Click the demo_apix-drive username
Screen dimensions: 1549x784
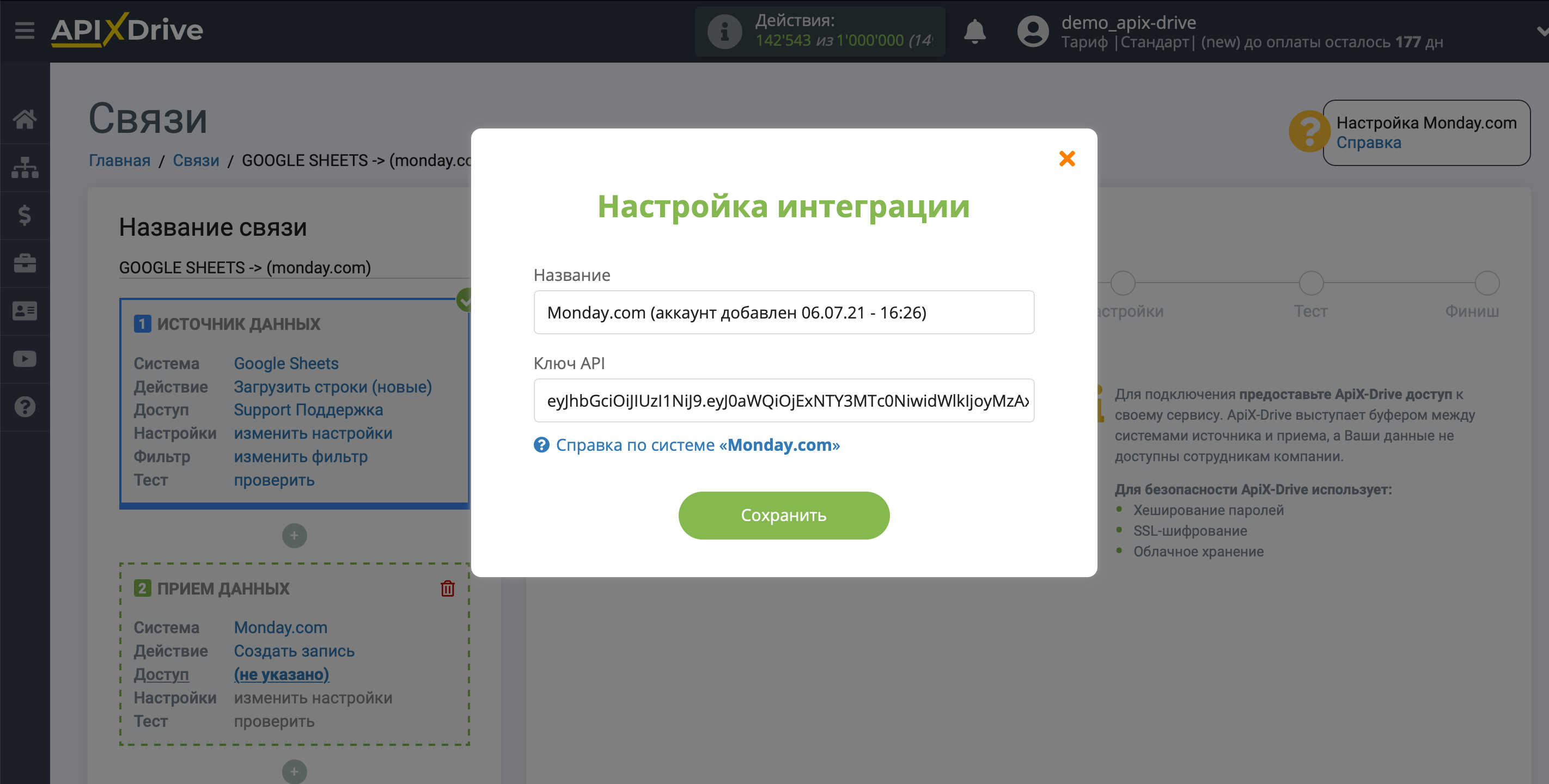click(1129, 22)
